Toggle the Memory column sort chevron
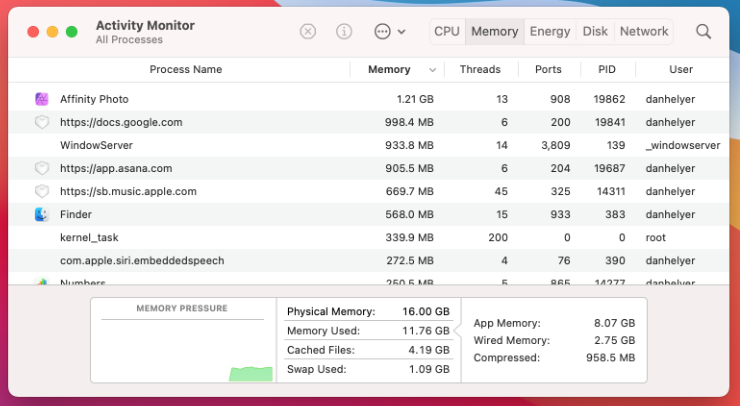This screenshot has height=406, width=740. [432, 70]
